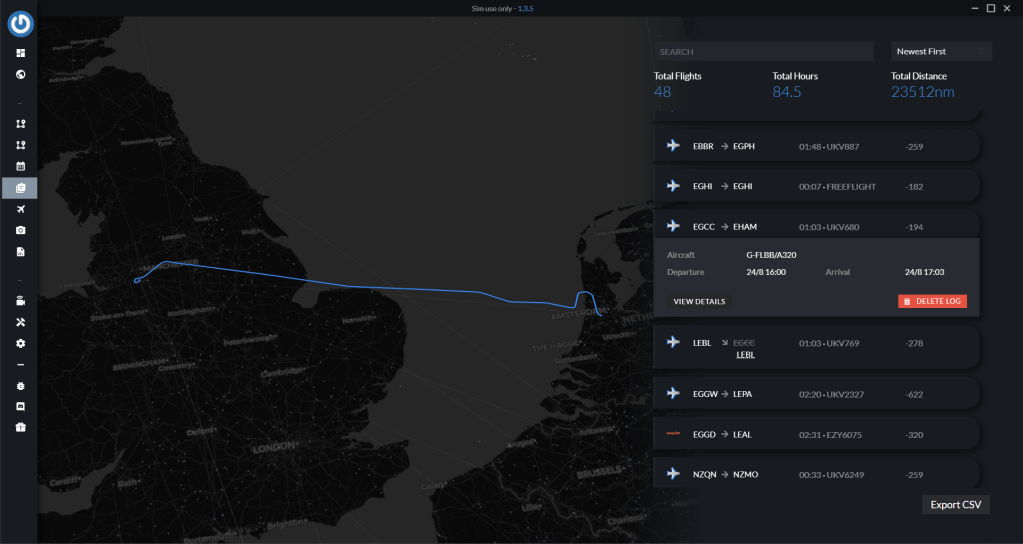Click the Search input field
The height and width of the screenshot is (544, 1023).
pyautogui.click(x=764, y=51)
